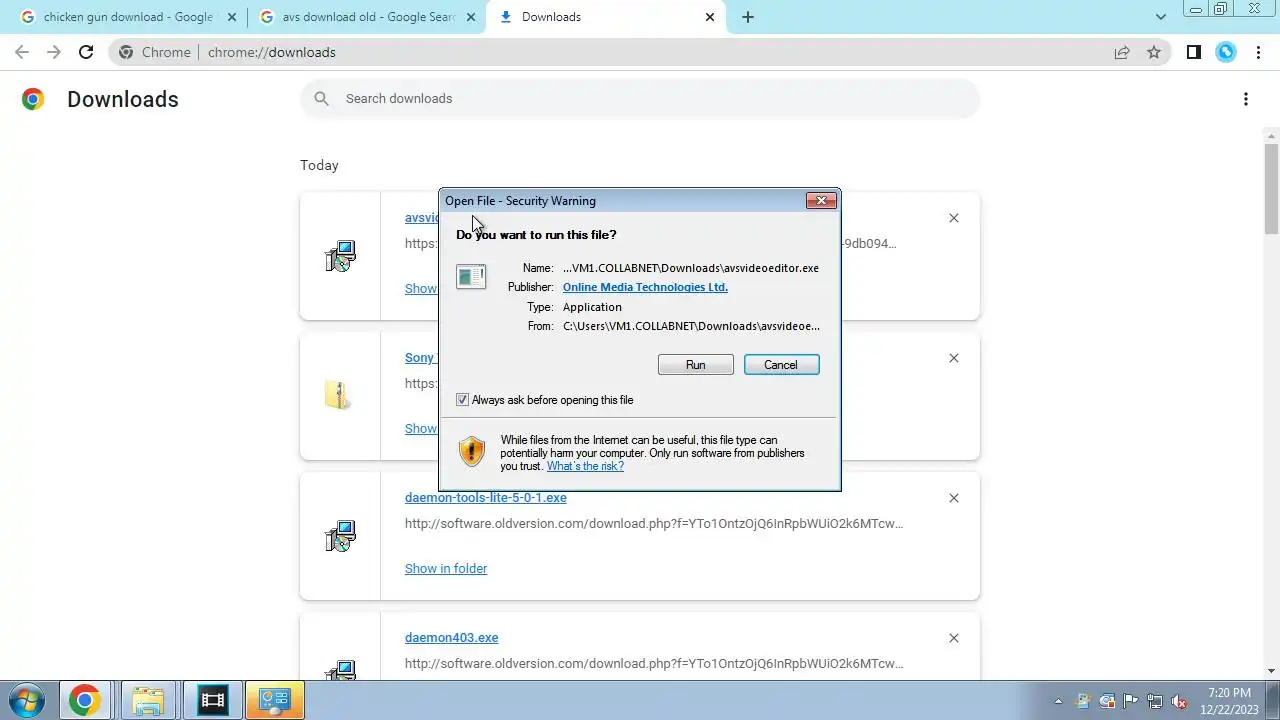The image size is (1280, 720).
Task: Close the Open File Security Warning dialog
Action: click(821, 201)
